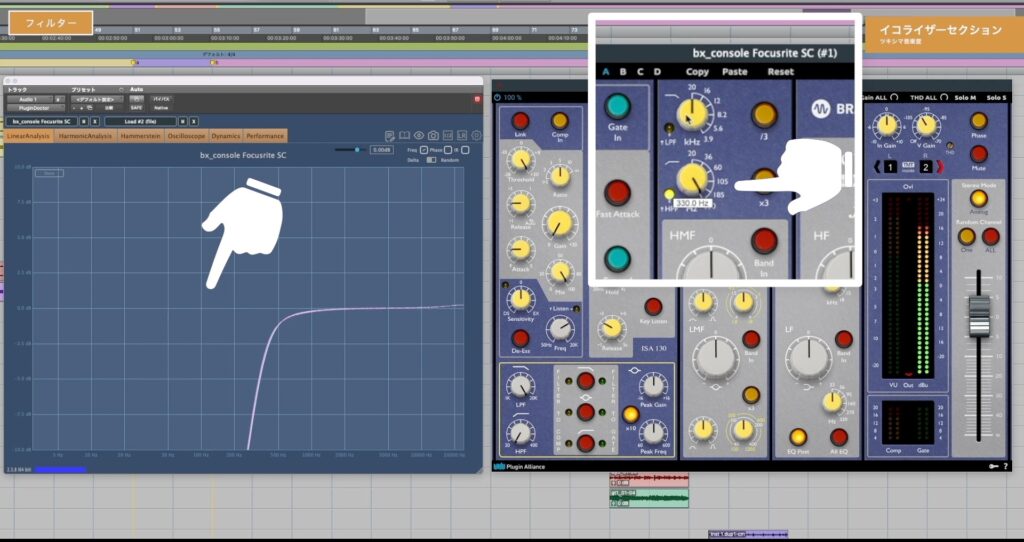1024x542 pixels.
Task: Toggle the IR checkbox
Action: (465, 150)
